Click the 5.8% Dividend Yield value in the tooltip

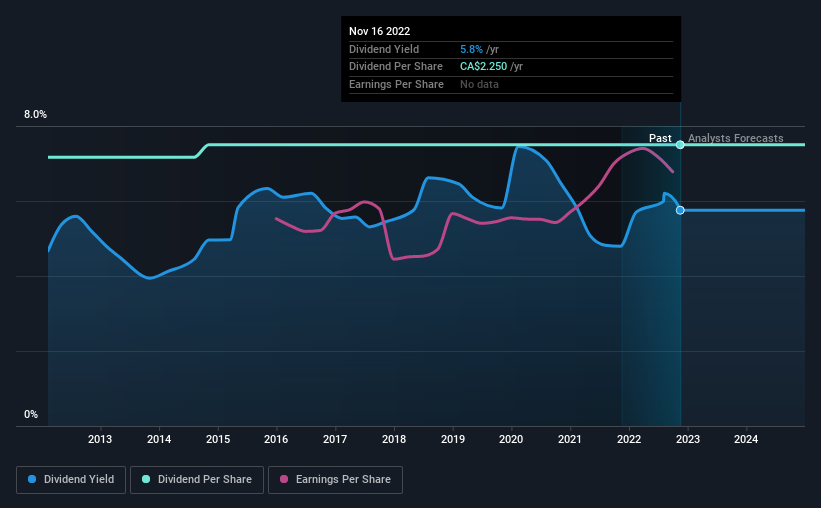[471, 49]
